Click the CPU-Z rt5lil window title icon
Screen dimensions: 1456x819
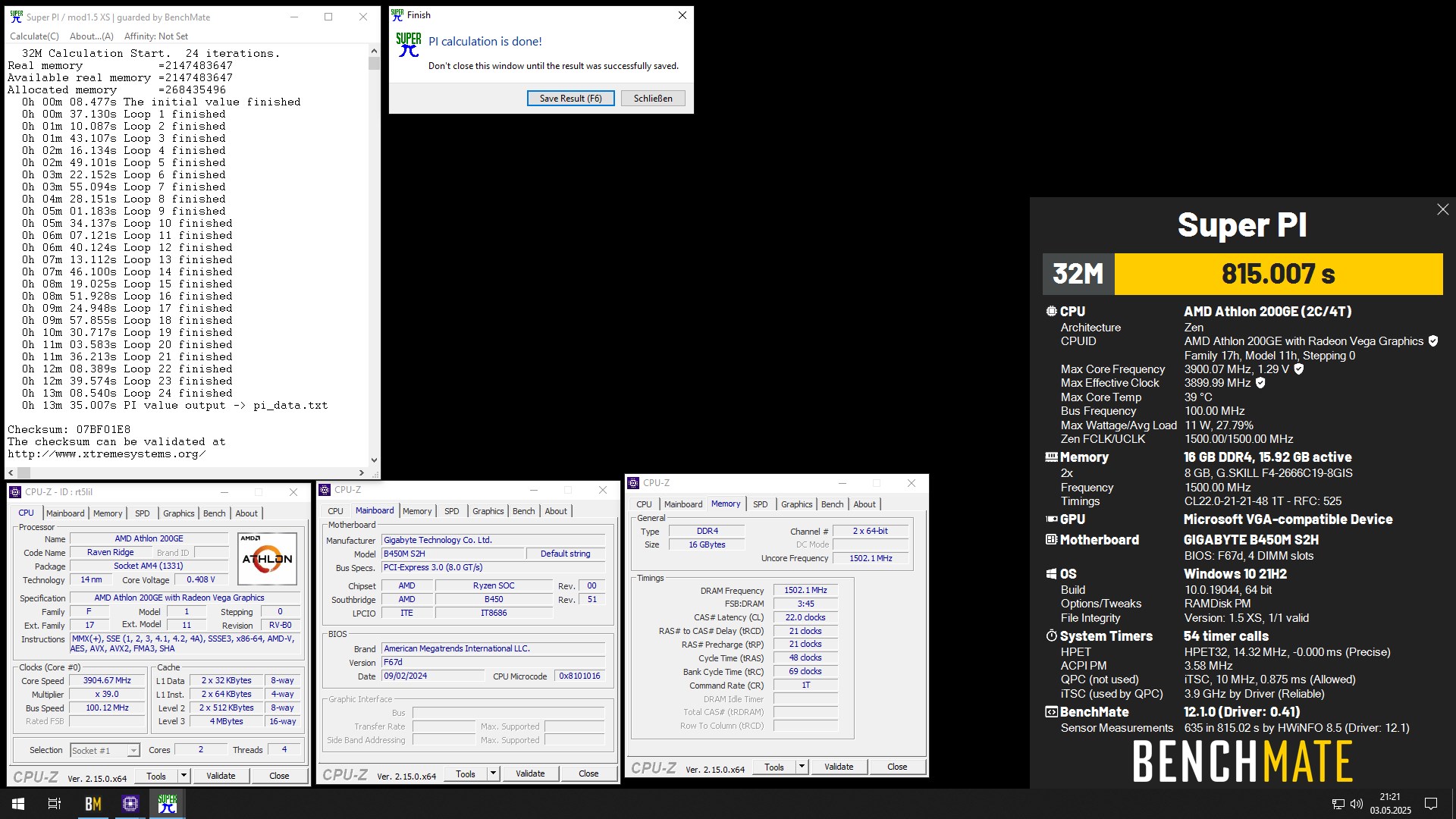tap(15, 492)
